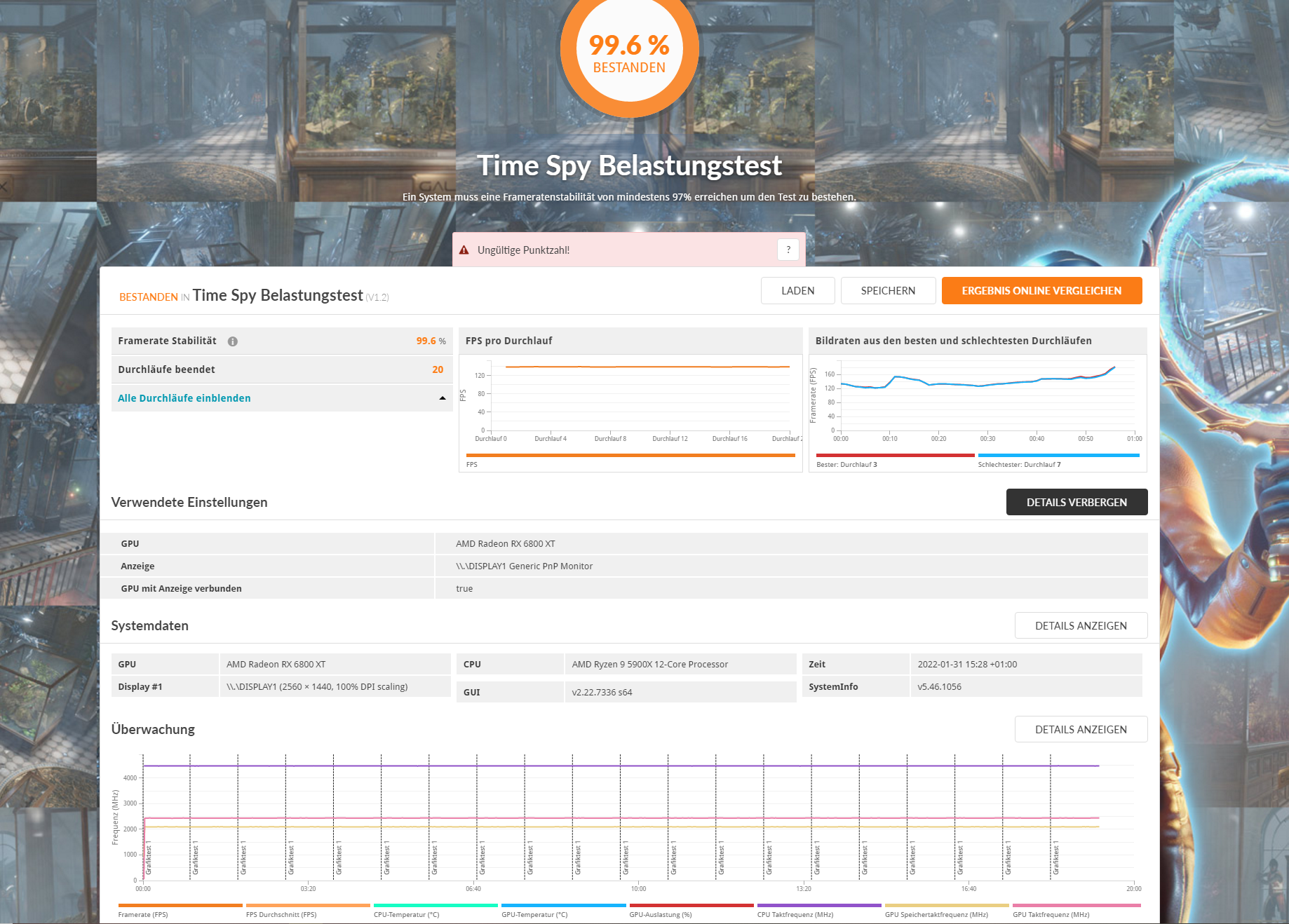The image size is (1289, 924).
Task: Click the 16:40 mark on monitoring time axis
Action: (x=969, y=889)
